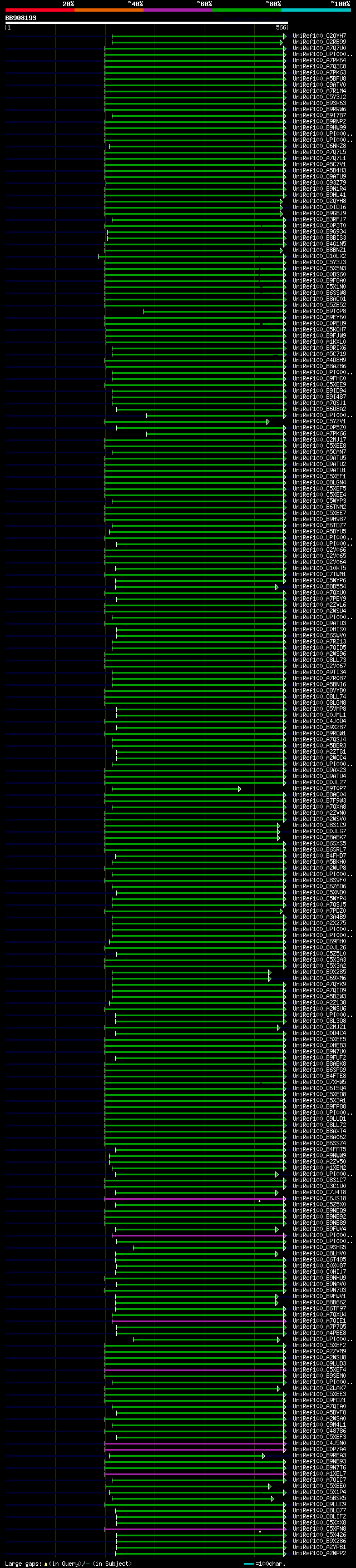Screen dimensions: 356x1568
Task: Click last hit UniRef100_A2WPP2
Action: click(319, 1554)
